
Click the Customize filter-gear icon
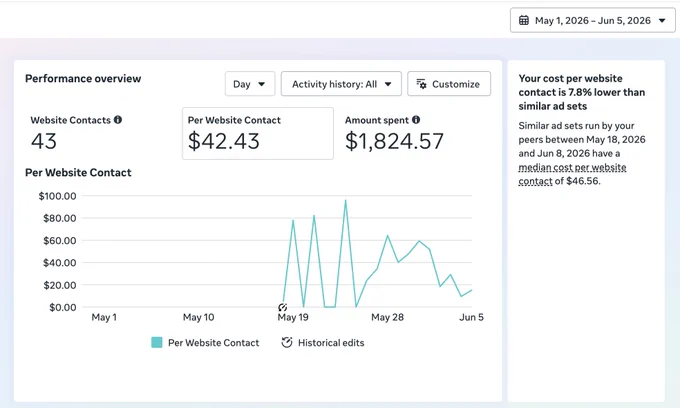pyautogui.click(x=421, y=84)
